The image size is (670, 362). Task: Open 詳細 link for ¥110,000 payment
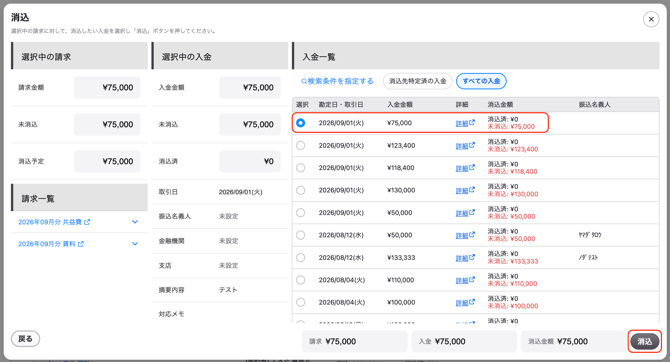click(465, 280)
